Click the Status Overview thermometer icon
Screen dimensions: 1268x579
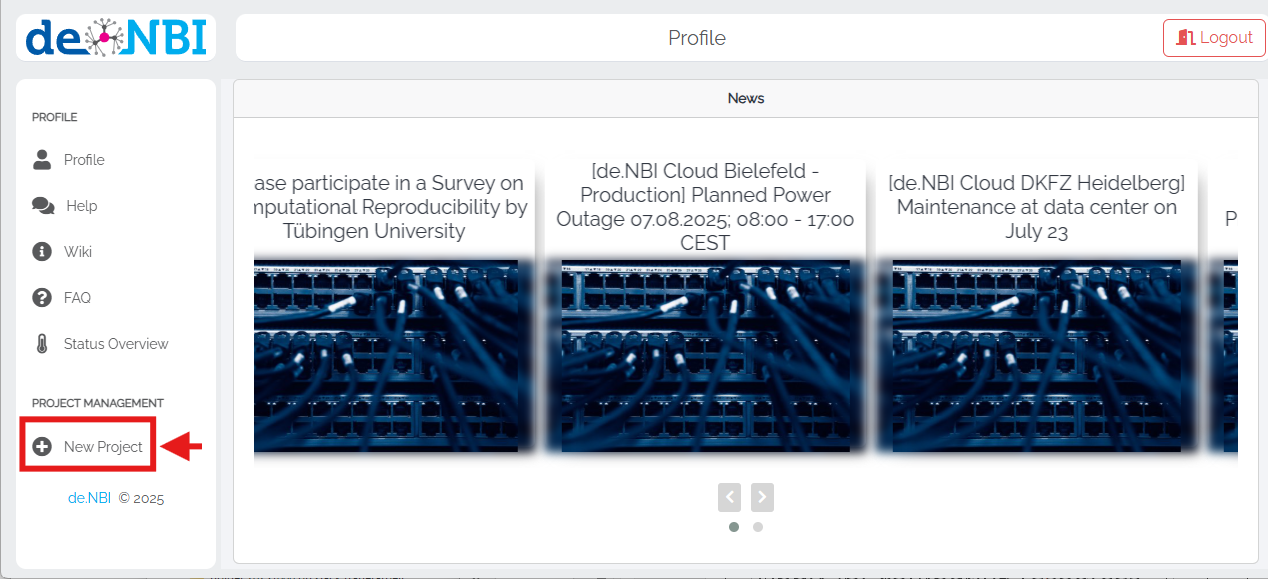click(42, 344)
